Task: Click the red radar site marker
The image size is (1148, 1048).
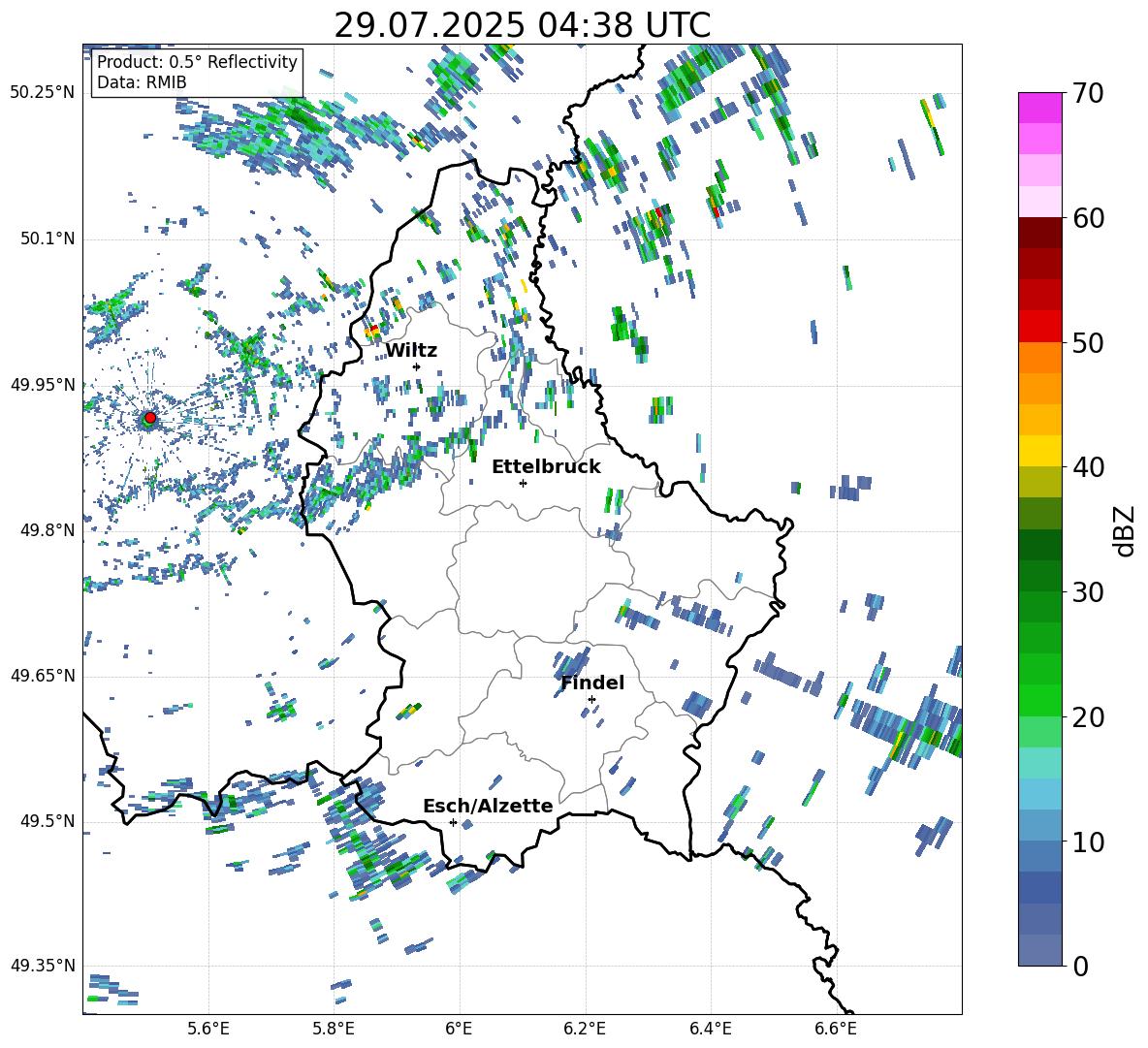Action: click(150, 418)
